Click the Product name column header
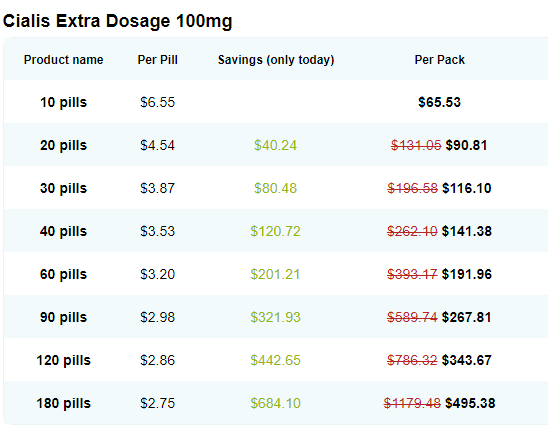548x433 pixels. 63,59
